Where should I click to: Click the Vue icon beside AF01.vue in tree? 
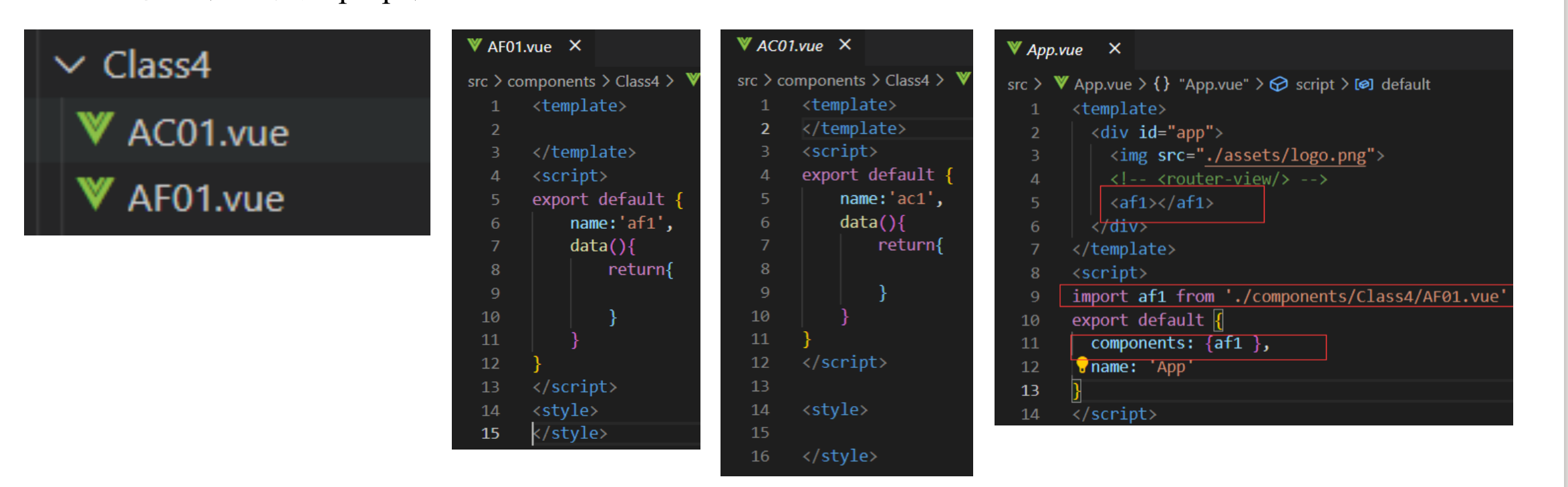(95, 194)
